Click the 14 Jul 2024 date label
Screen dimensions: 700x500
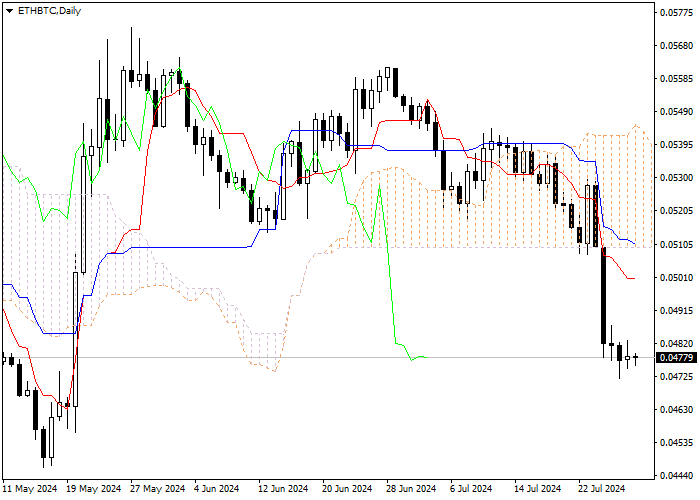point(538,489)
